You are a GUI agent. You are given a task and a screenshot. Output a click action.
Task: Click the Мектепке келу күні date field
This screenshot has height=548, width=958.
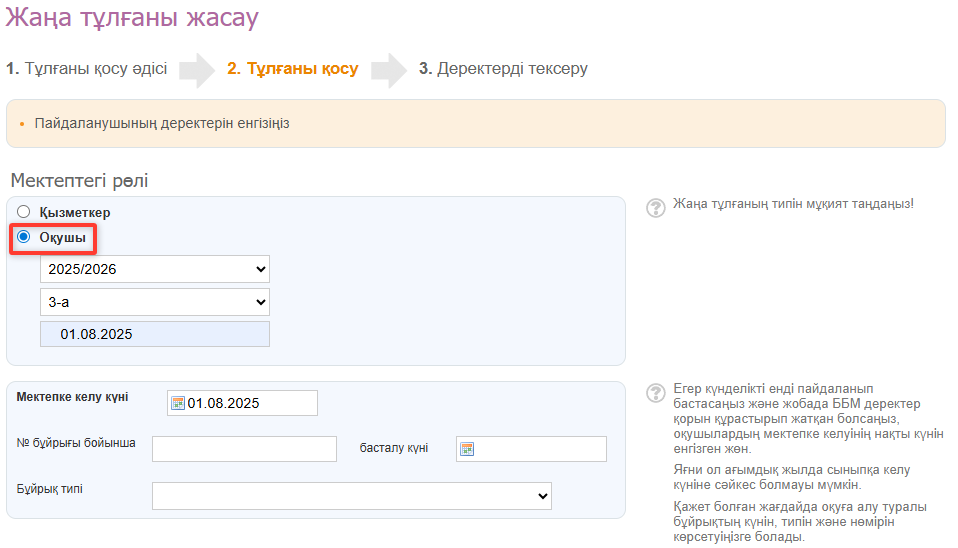tap(250, 403)
